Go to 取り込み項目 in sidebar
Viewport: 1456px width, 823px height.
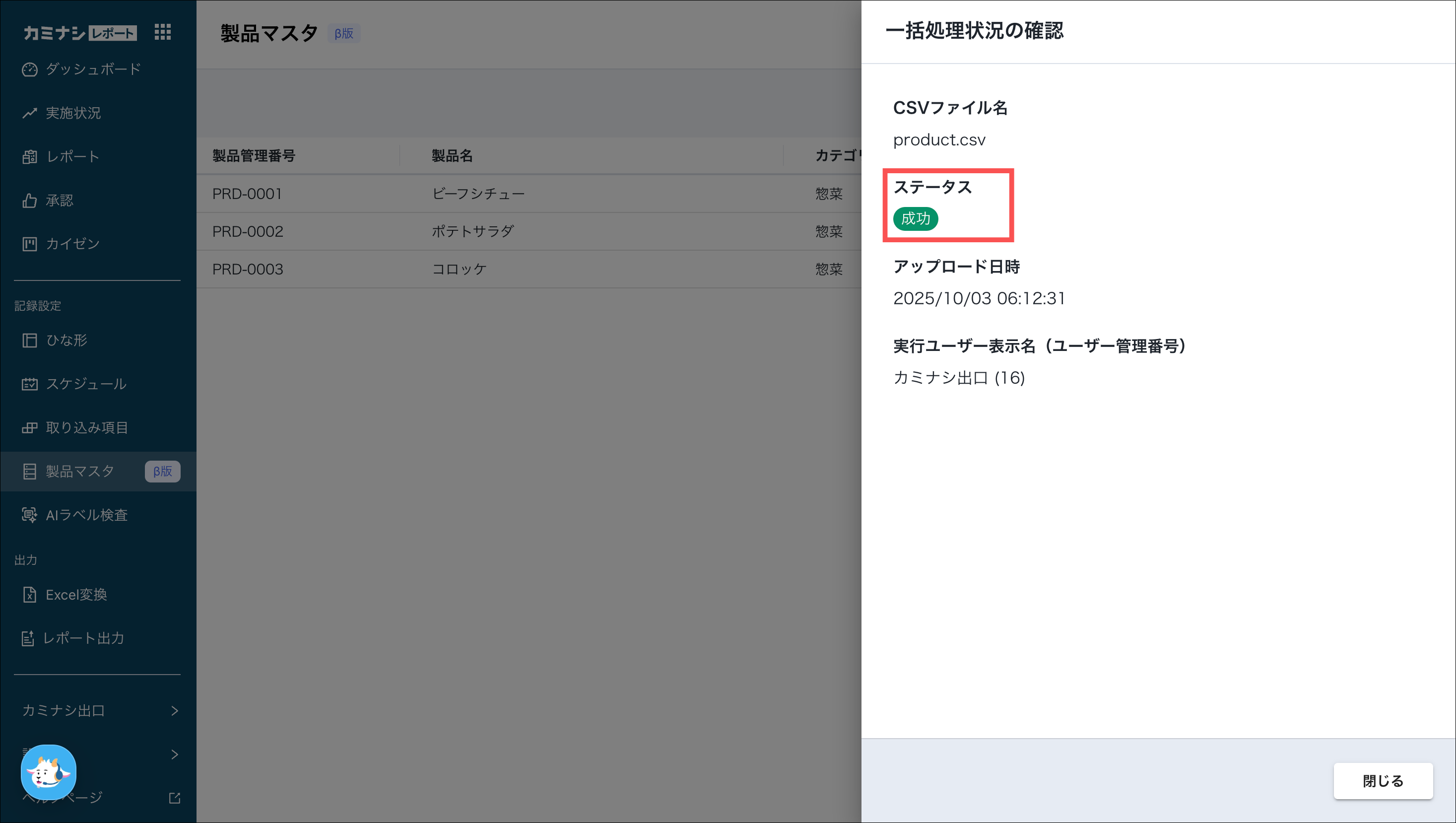[x=87, y=428]
